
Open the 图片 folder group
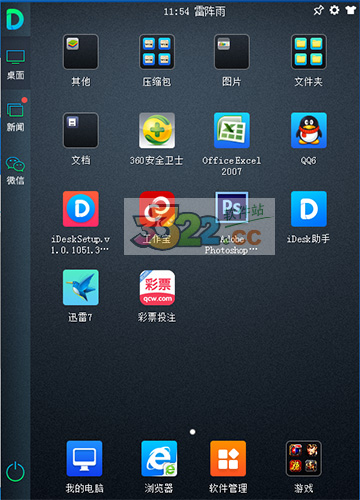pos(232,52)
